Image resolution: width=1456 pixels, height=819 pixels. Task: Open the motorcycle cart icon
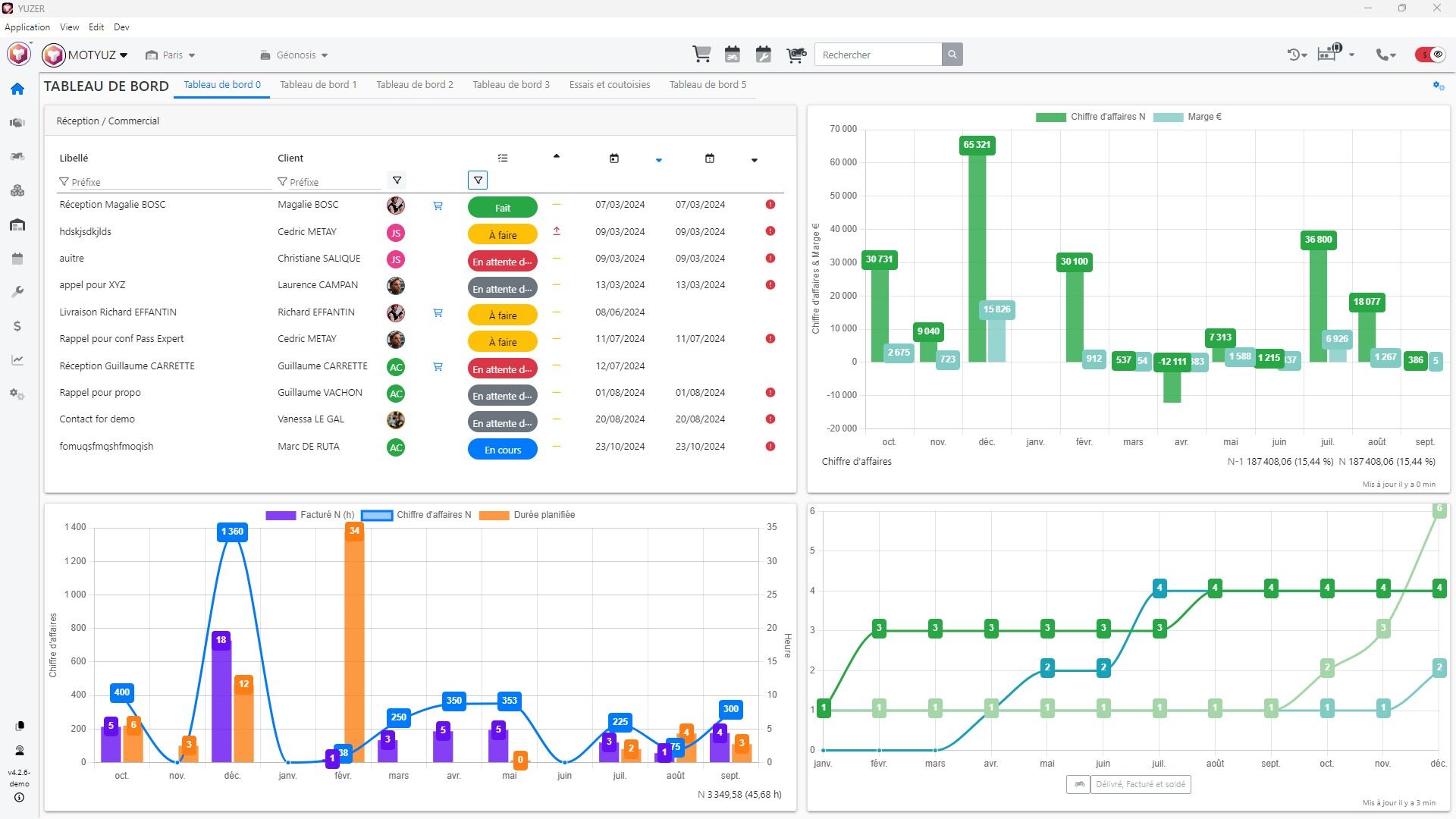(795, 55)
